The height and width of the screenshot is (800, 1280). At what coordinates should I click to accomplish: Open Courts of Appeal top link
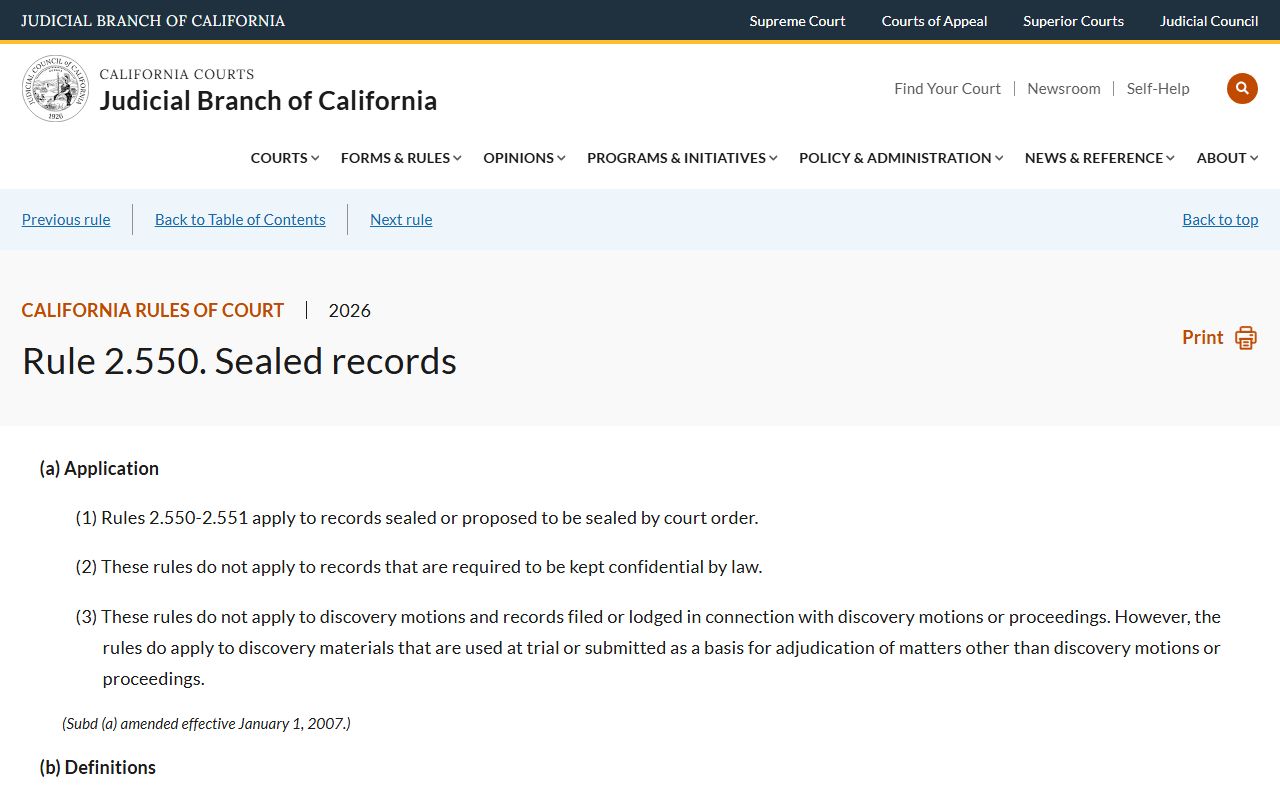[934, 21]
